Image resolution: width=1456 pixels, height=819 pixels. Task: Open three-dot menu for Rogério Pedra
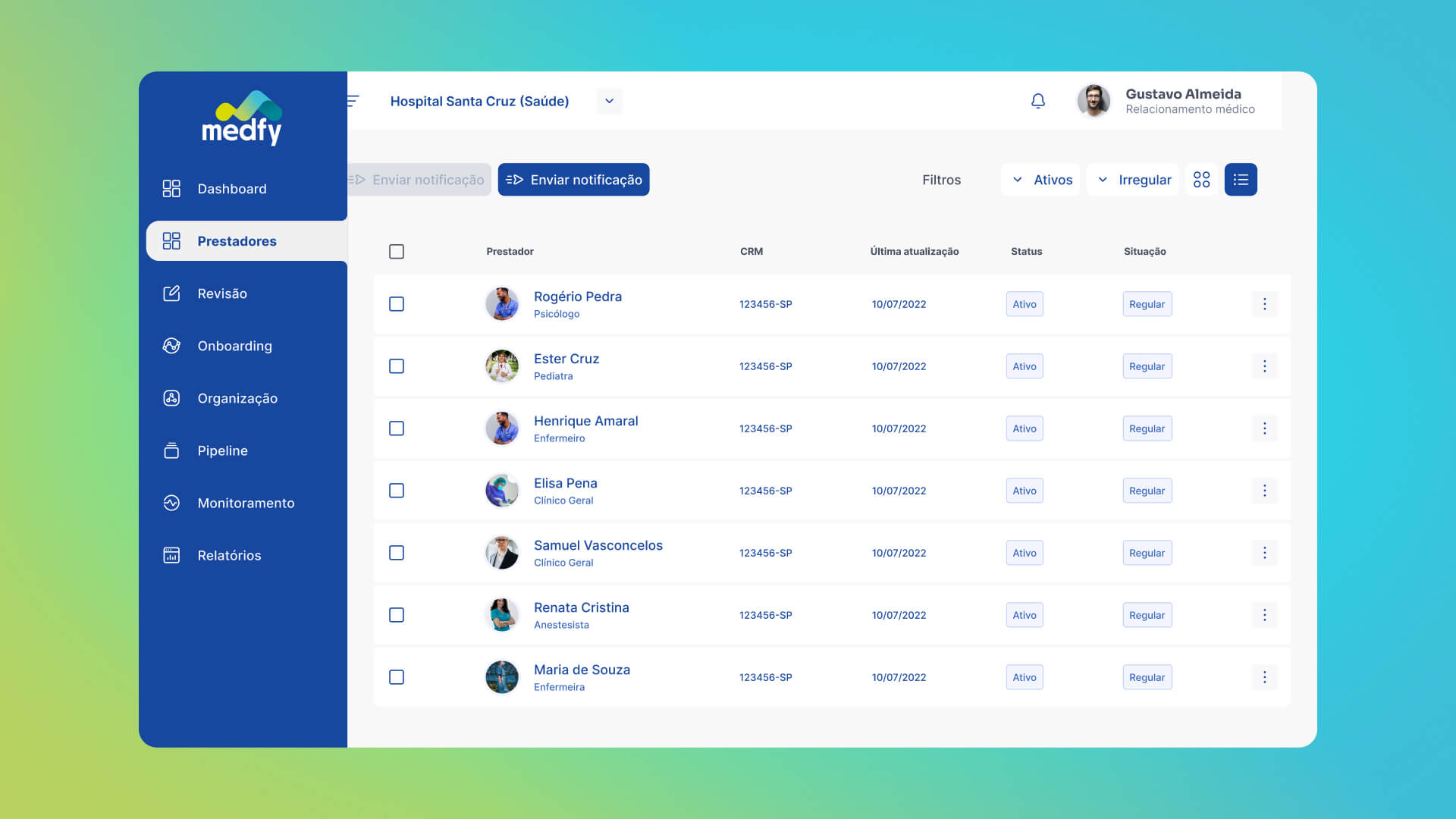coord(1264,304)
